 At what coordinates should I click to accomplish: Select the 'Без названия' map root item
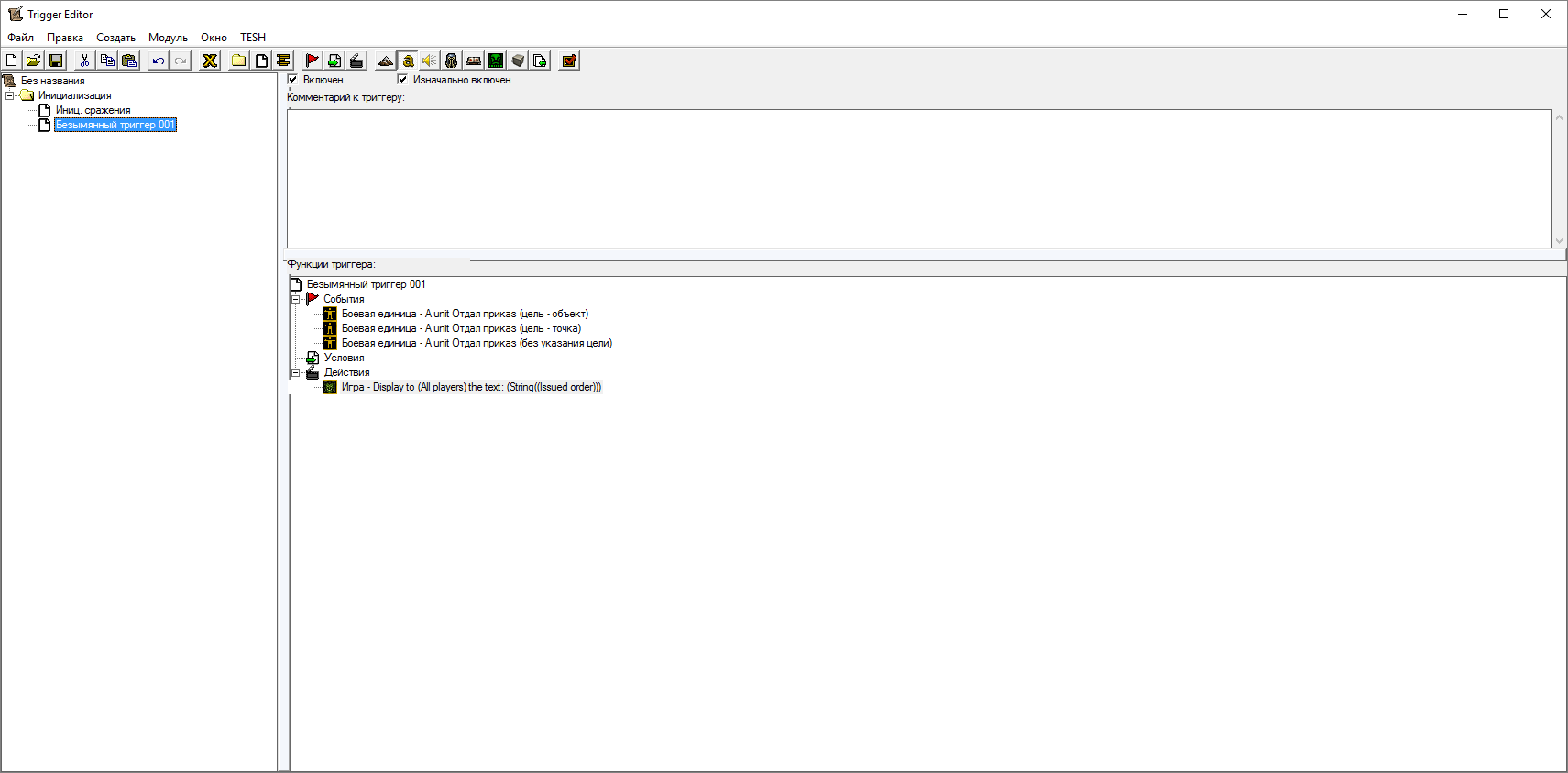click(x=52, y=81)
